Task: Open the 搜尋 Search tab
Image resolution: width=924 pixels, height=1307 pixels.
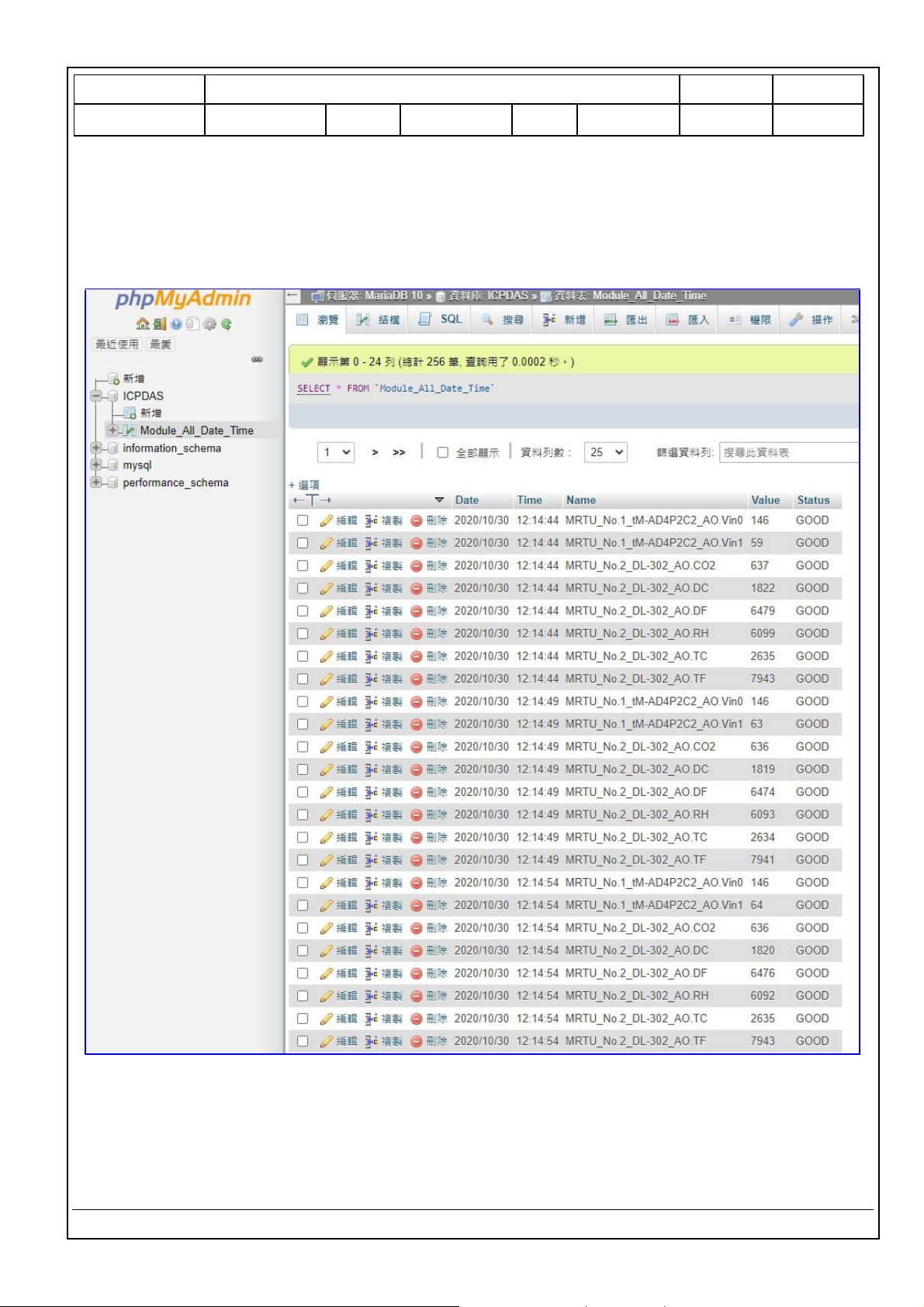Action: click(x=502, y=320)
